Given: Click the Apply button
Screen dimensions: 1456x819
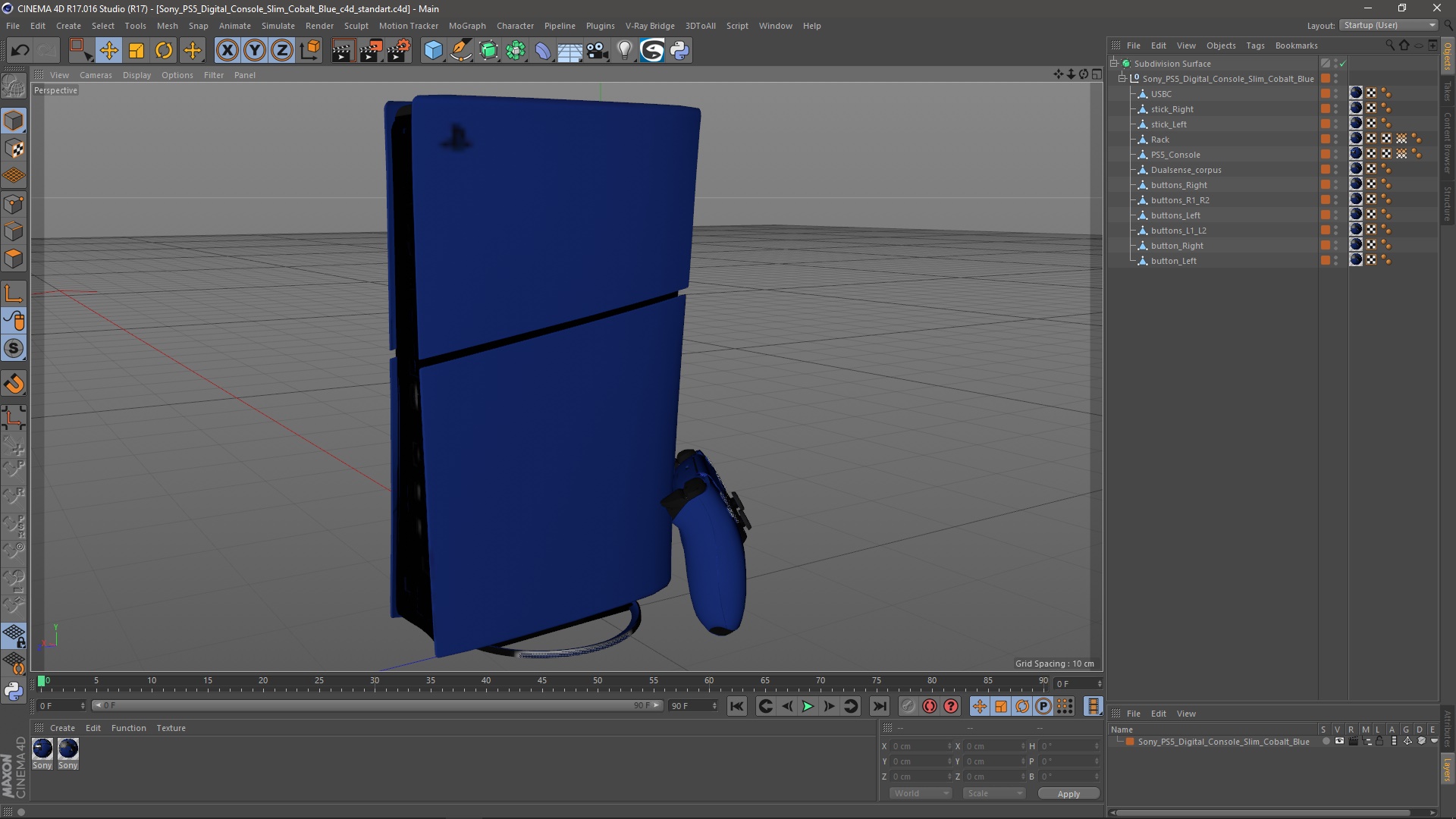Looking at the screenshot, I should 1068,793.
